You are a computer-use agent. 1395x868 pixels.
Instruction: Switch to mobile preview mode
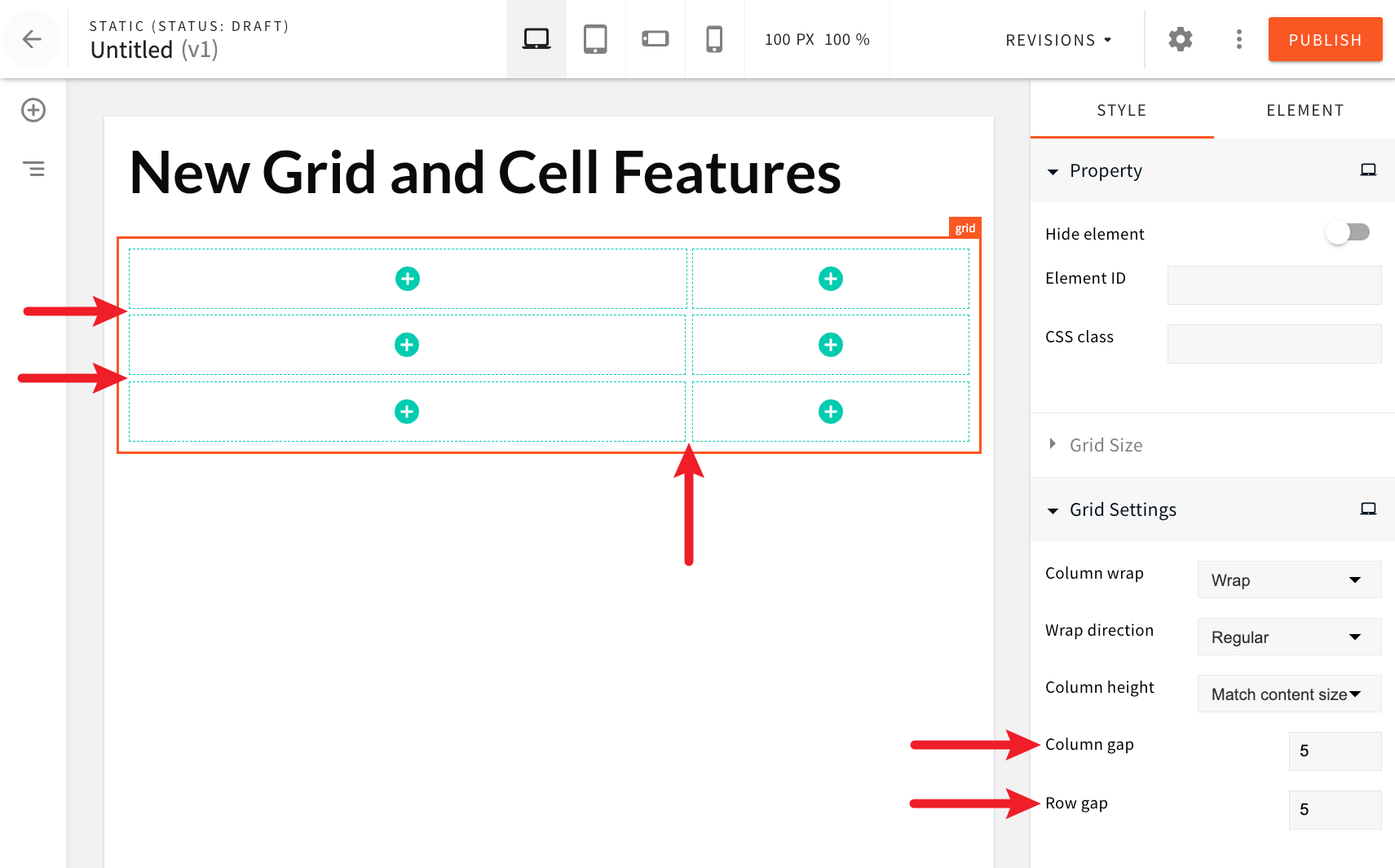click(714, 37)
